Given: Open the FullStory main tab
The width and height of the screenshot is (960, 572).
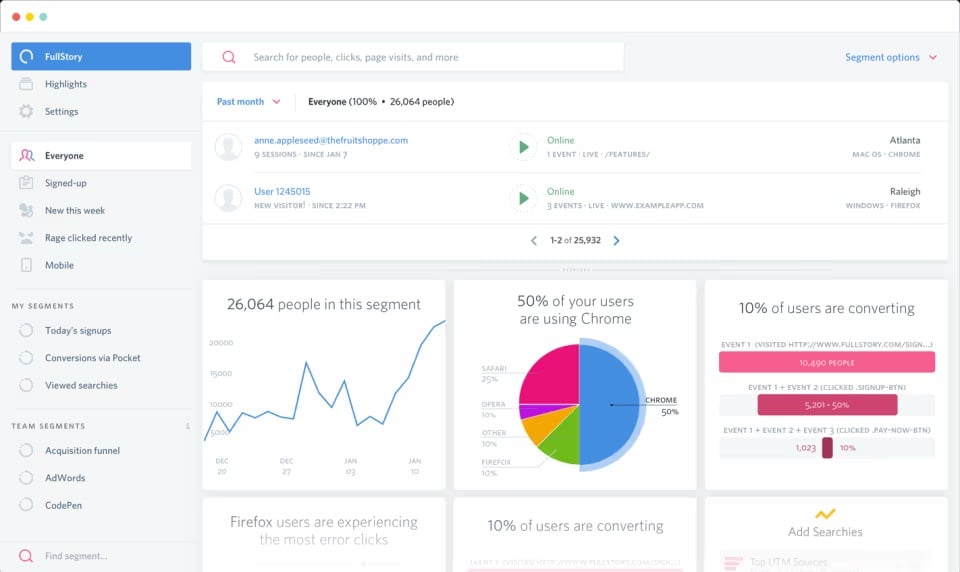Looking at the screenshot, I should [x=101, y=56].
